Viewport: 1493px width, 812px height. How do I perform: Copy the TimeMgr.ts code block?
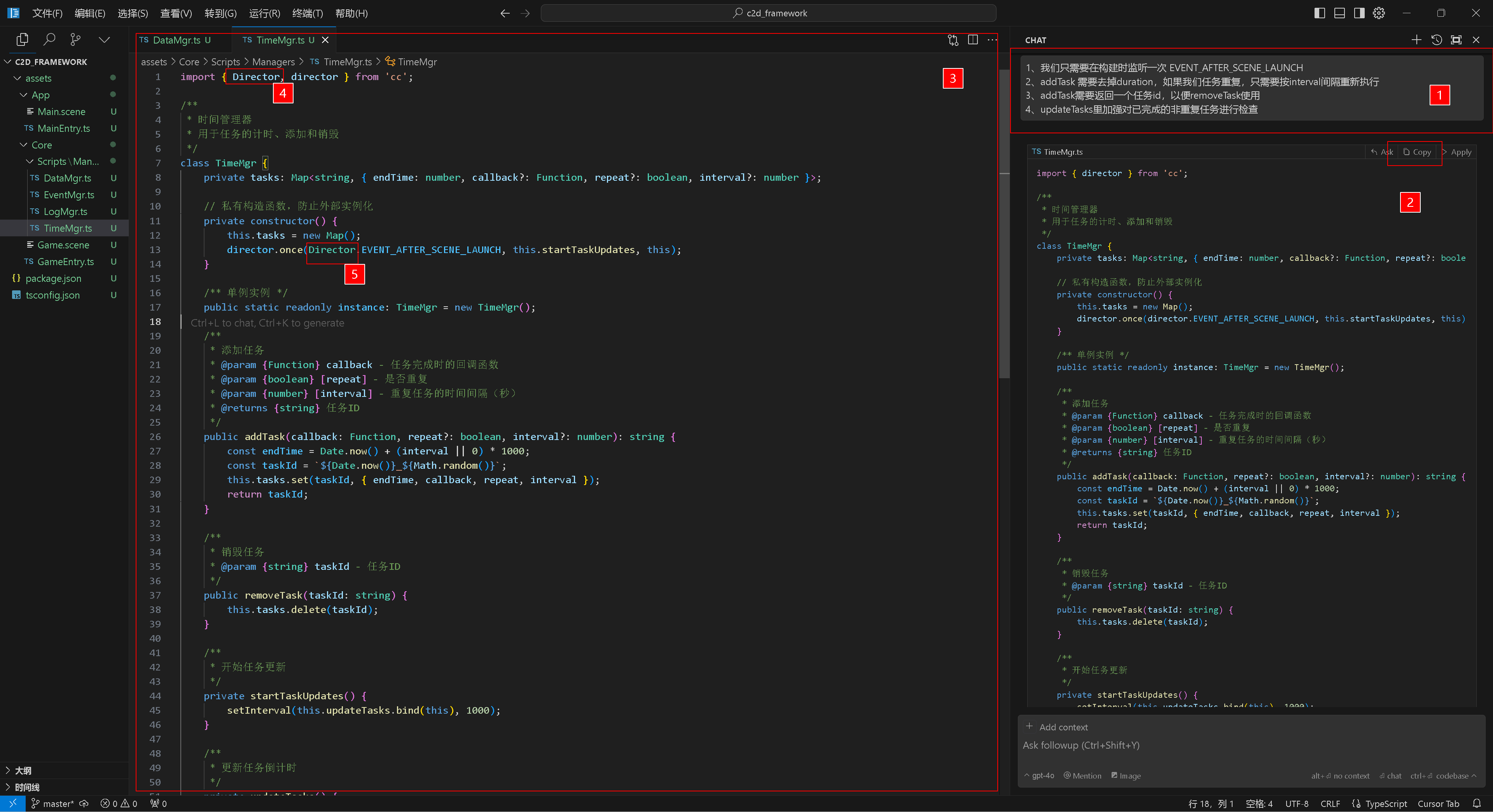(x=1417, y=152)
